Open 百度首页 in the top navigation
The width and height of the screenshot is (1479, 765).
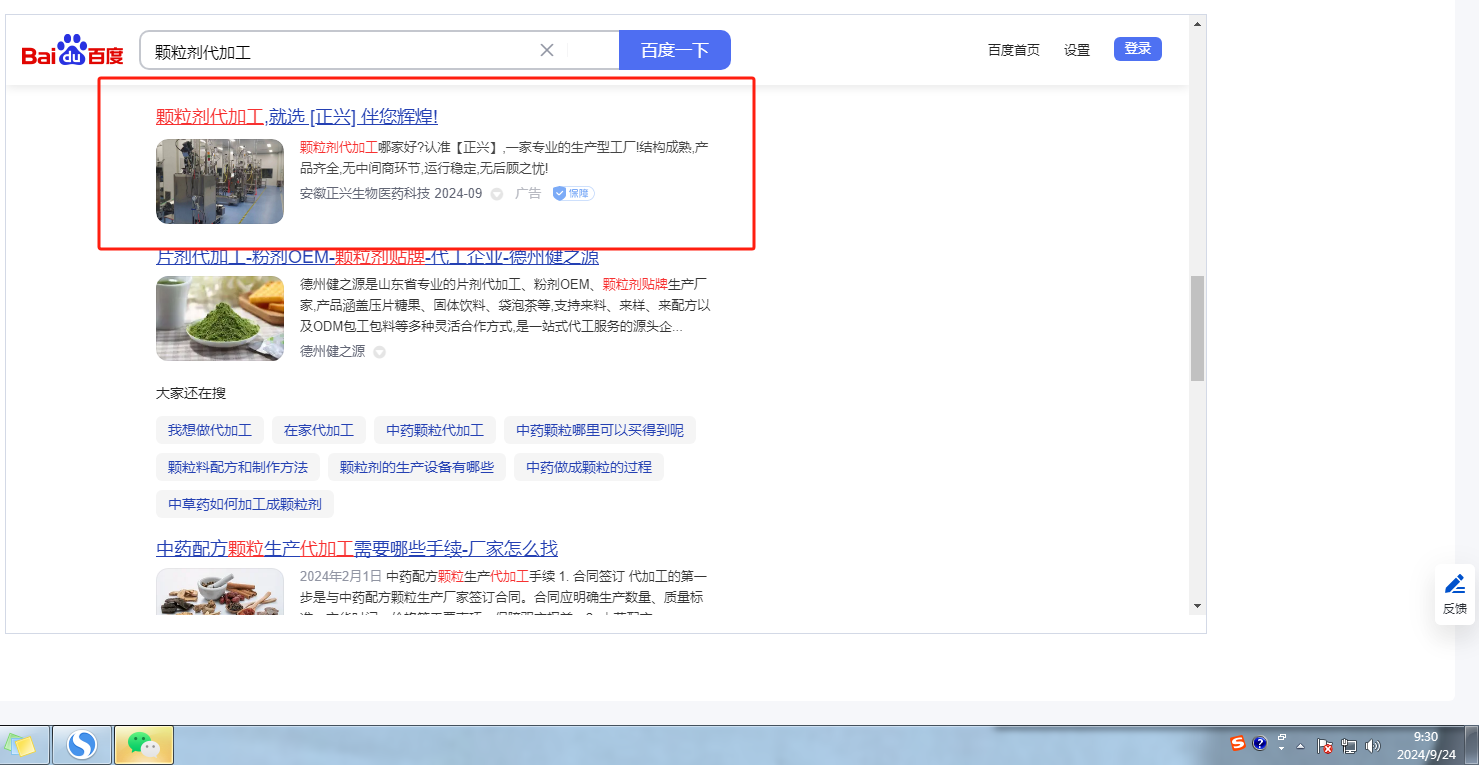1013,50
